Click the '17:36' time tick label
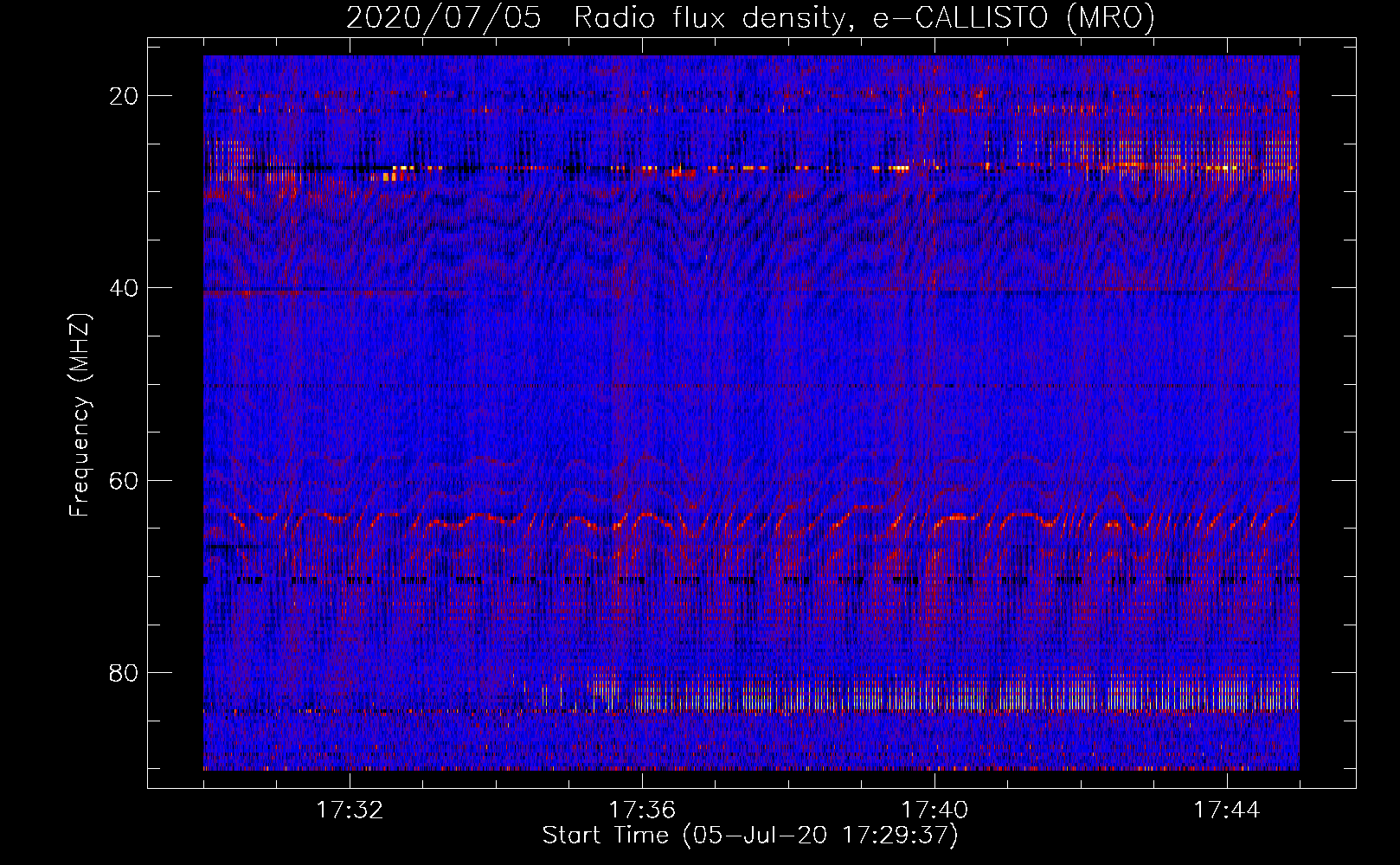 (642, 811)
